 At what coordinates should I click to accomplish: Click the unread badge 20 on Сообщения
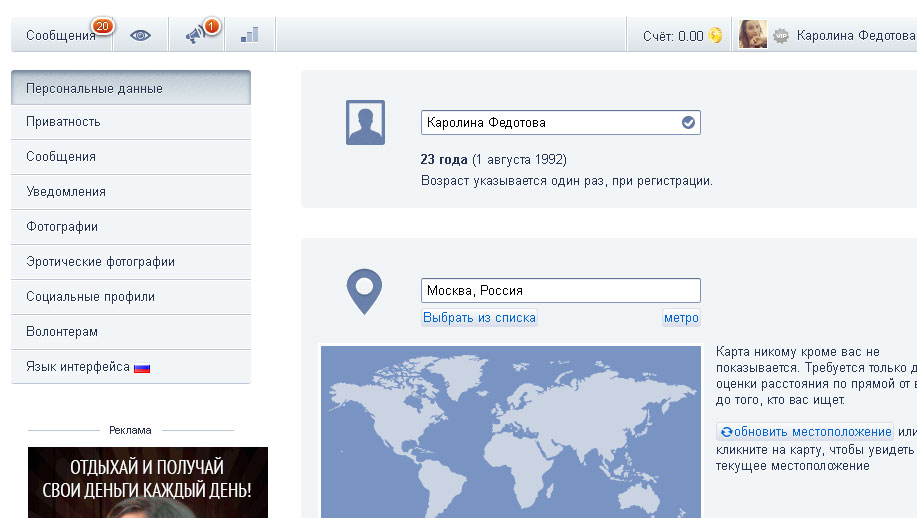click(x=102, y=26)
